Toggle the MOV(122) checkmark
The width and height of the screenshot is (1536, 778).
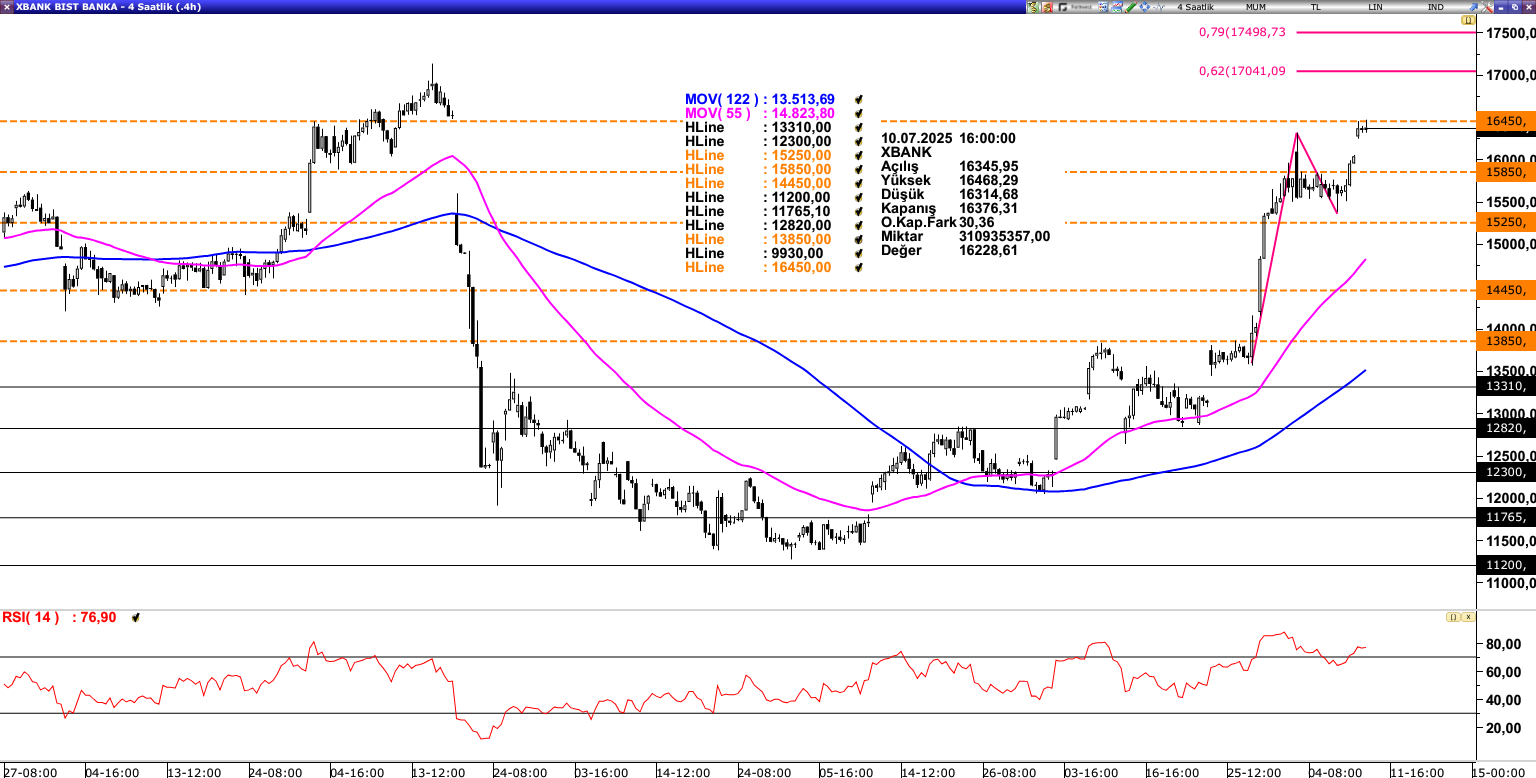858,99
